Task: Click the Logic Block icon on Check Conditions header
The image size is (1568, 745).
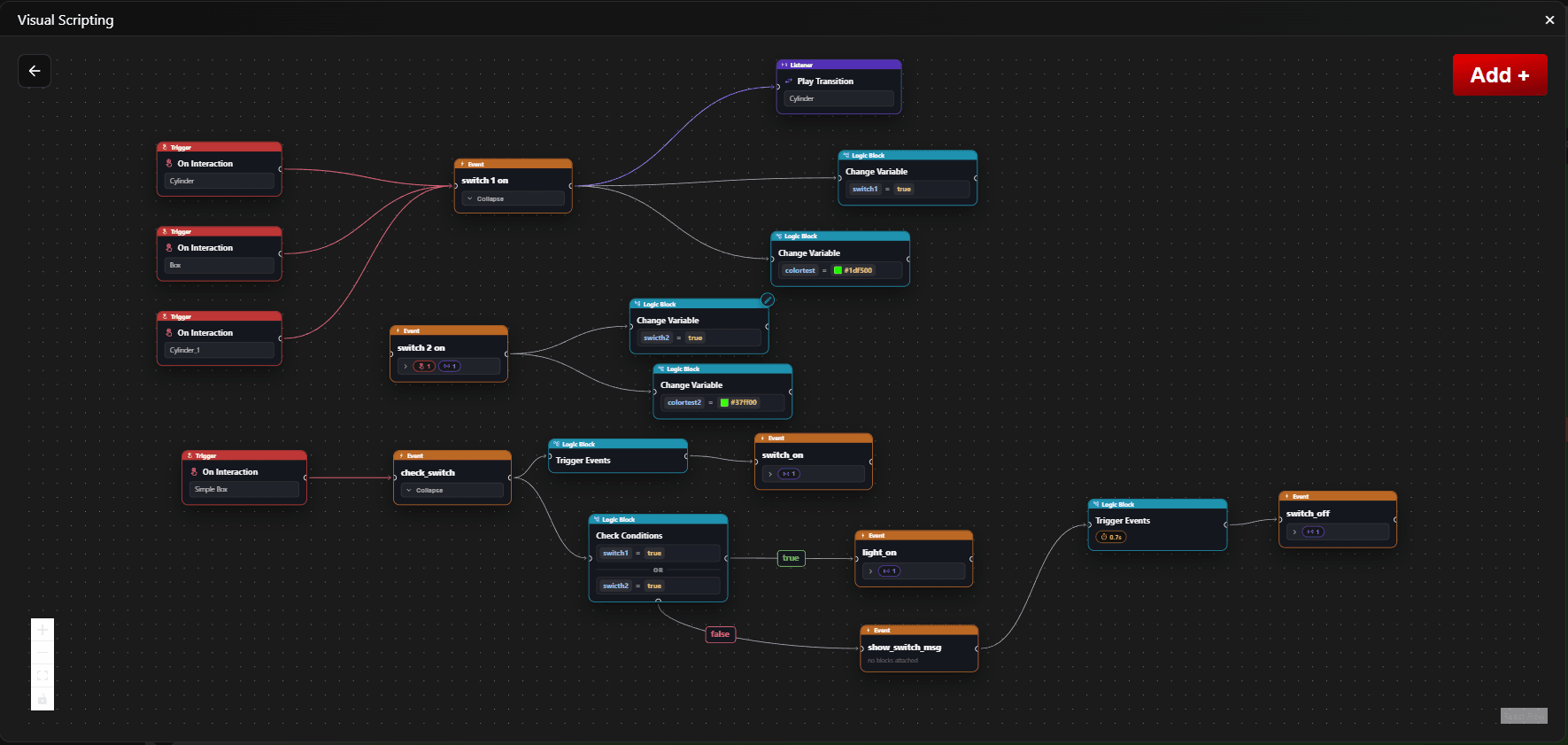Action: (x=597, y=520)
